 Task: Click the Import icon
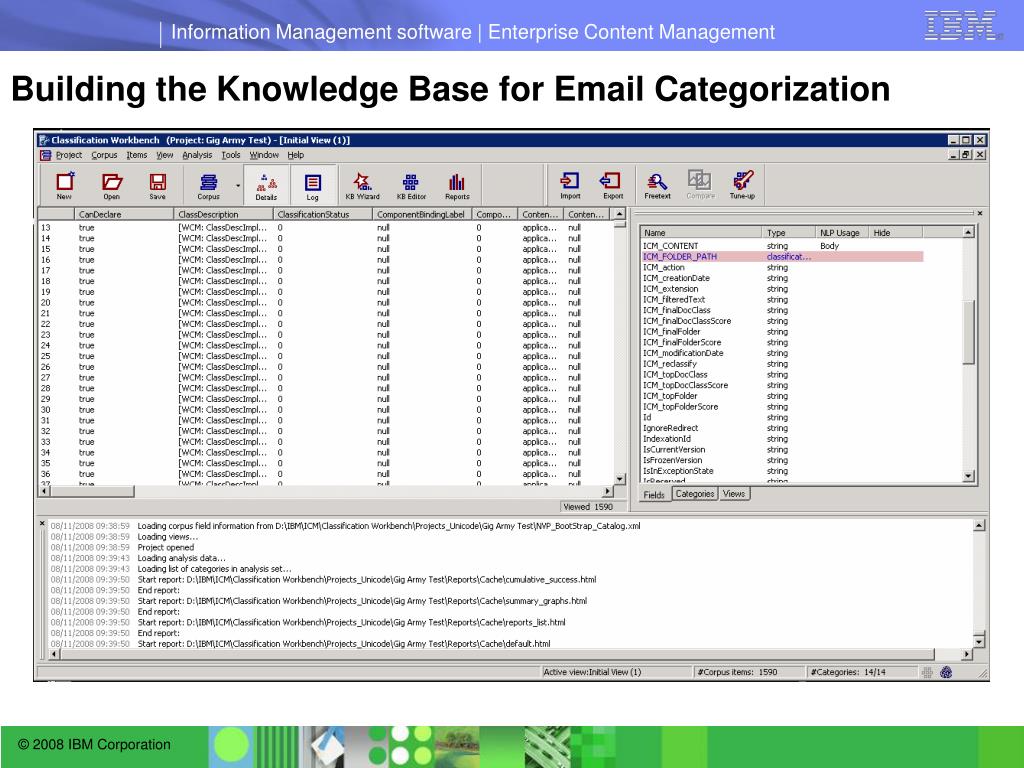click(x=570, y=184)
